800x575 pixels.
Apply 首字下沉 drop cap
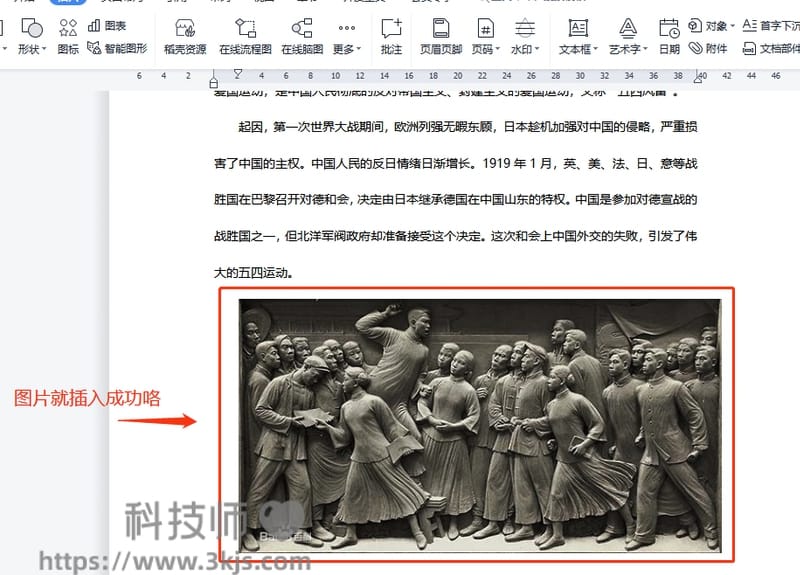click(x=771, y=26)
